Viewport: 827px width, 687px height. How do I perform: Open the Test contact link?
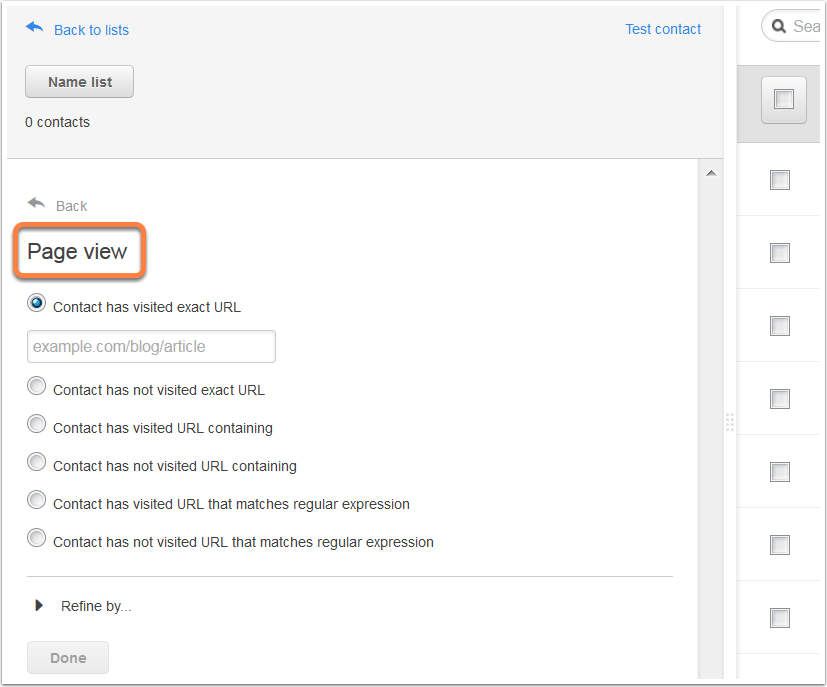click(x=663, y=29)
